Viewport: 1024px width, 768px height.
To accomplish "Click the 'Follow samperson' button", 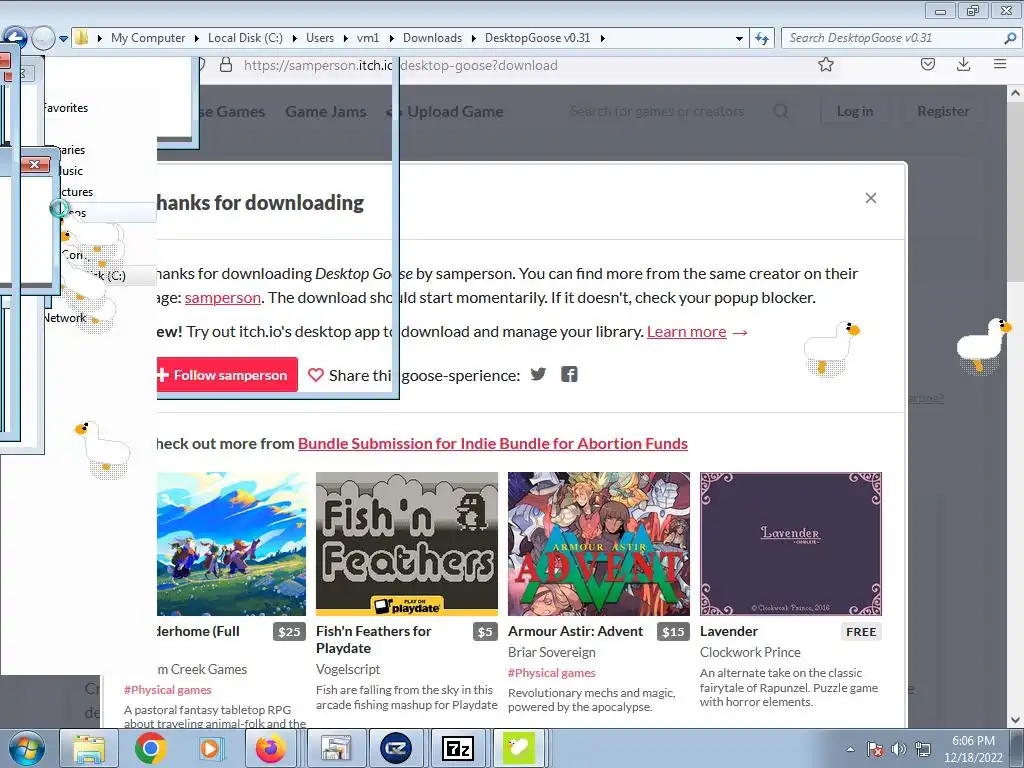I will (x=227, y=375).
